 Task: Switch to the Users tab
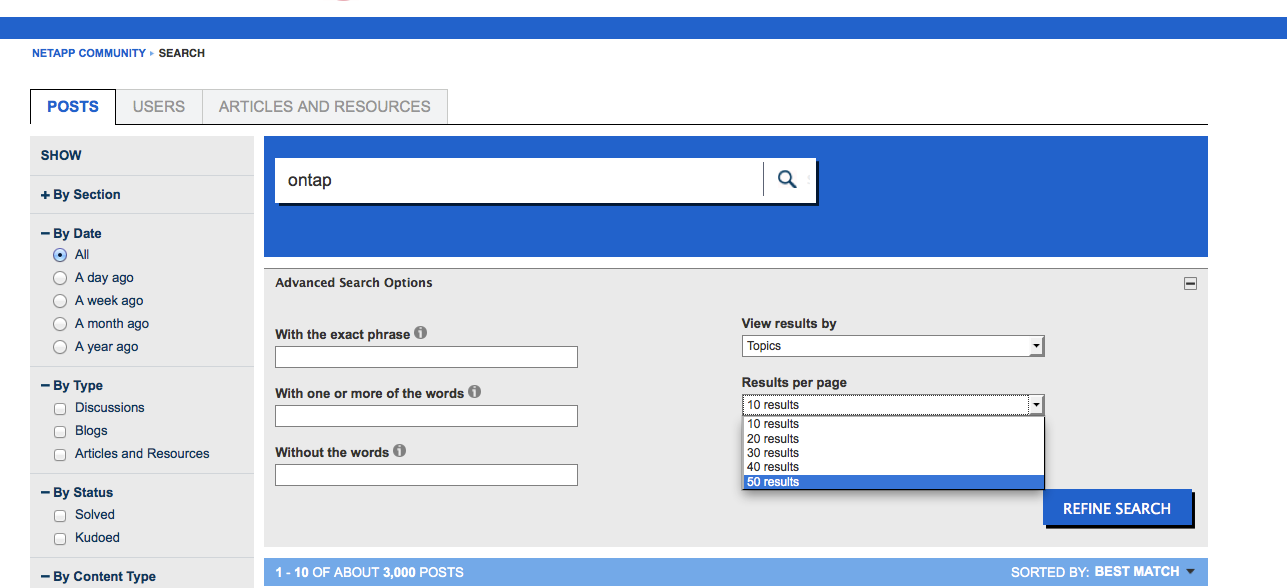pyautogui.click(x=159, y=107)
